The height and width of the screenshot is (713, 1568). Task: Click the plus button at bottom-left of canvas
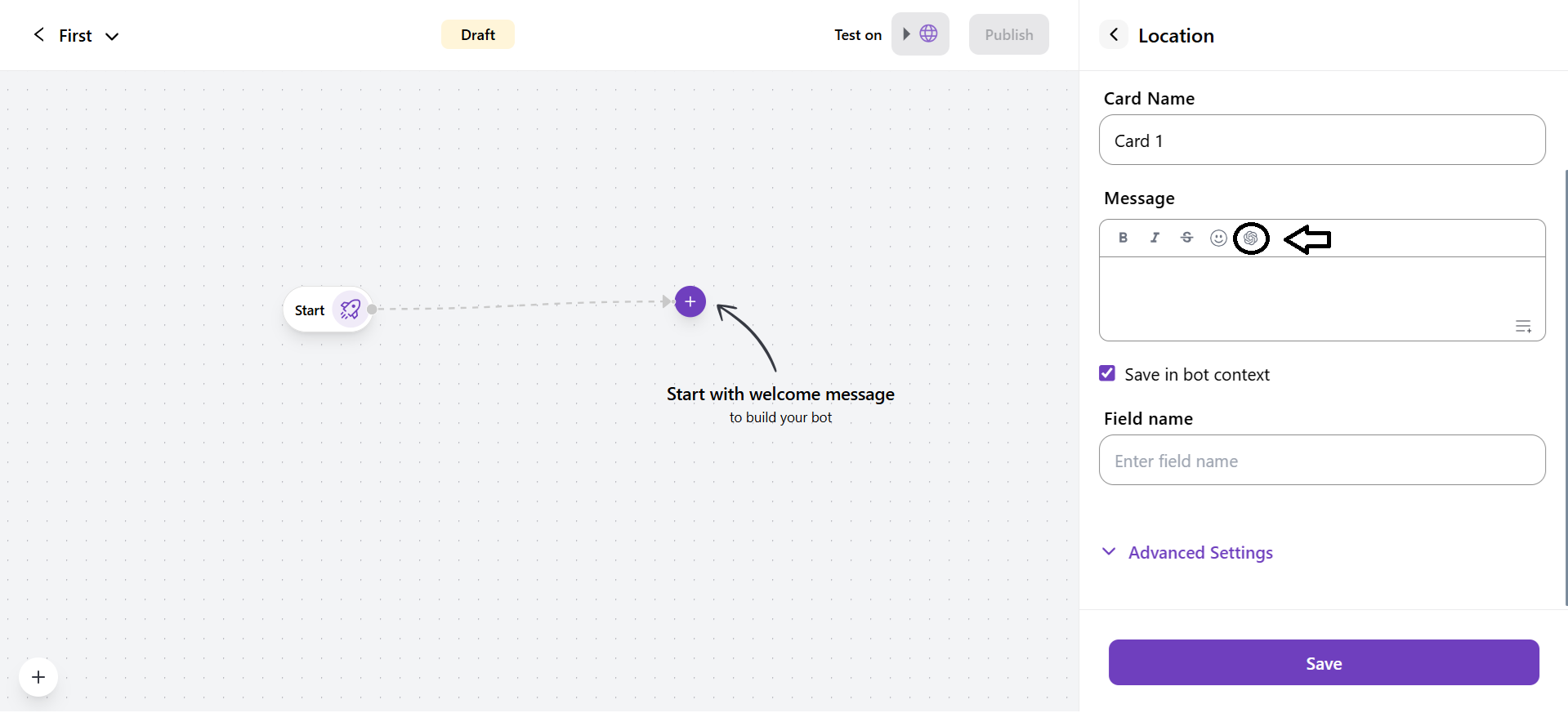(38, 677)
